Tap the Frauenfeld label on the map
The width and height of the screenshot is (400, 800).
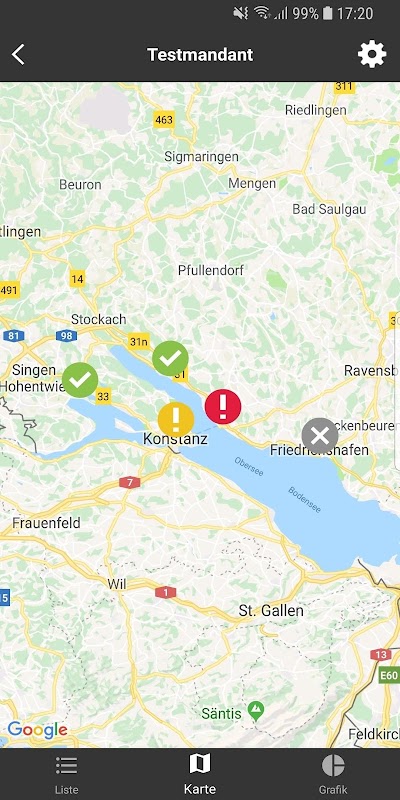coord(46,523)
